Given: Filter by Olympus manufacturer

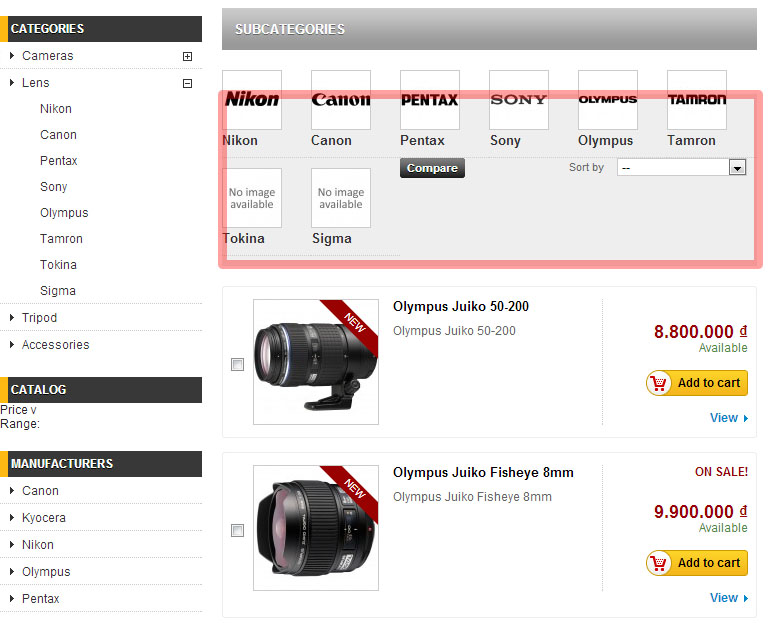Looking at the screenshot, I should click(x=46, y=572).
